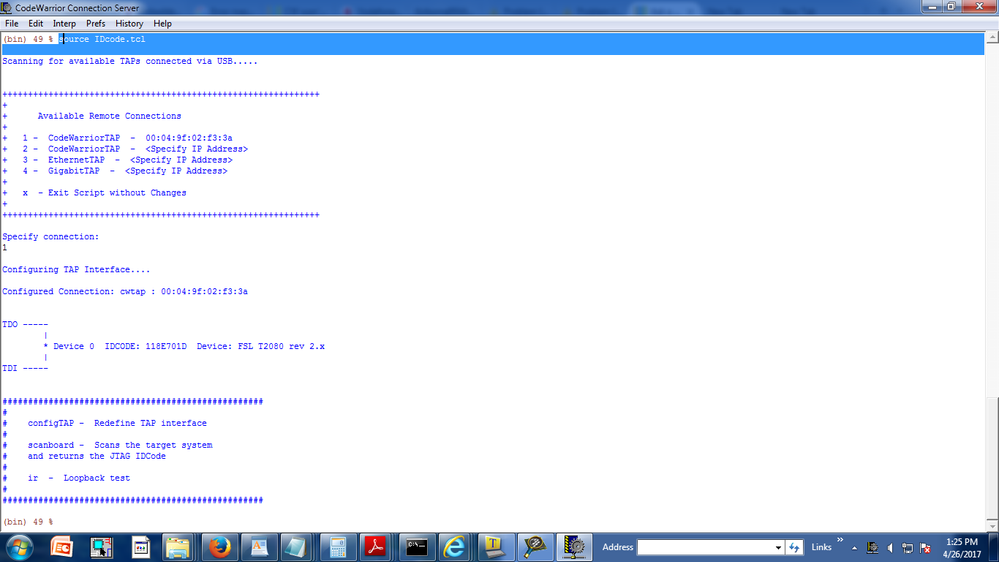Click the vertical scrollbar down arrow
The width and height of the screenshot is (999, 562).
(x=992, y=526)
